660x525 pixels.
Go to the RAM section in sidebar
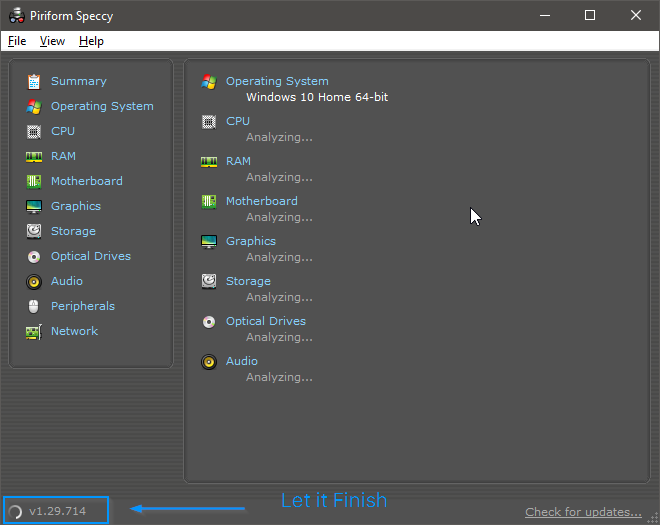click(63, 156)
